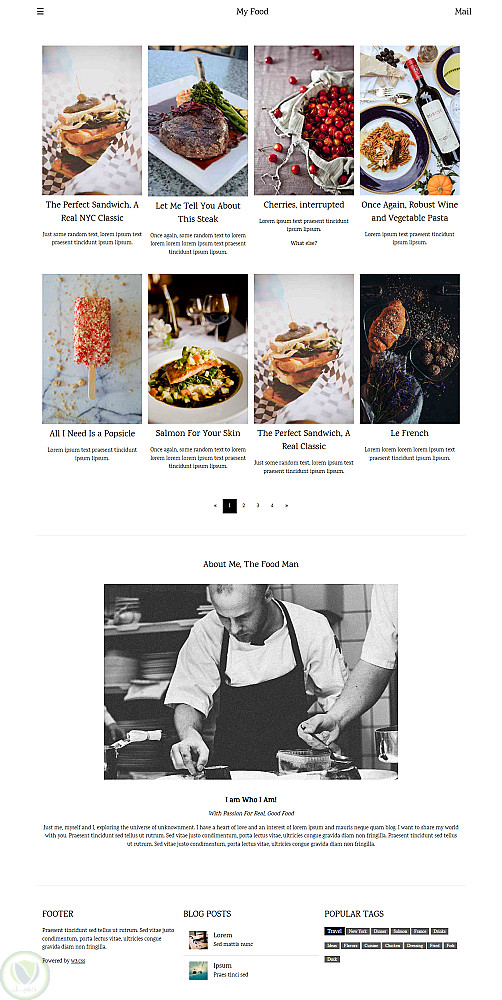Select page 2 in pagination
The width and height of the screenshot is (502, 1000).
[244, 506]
